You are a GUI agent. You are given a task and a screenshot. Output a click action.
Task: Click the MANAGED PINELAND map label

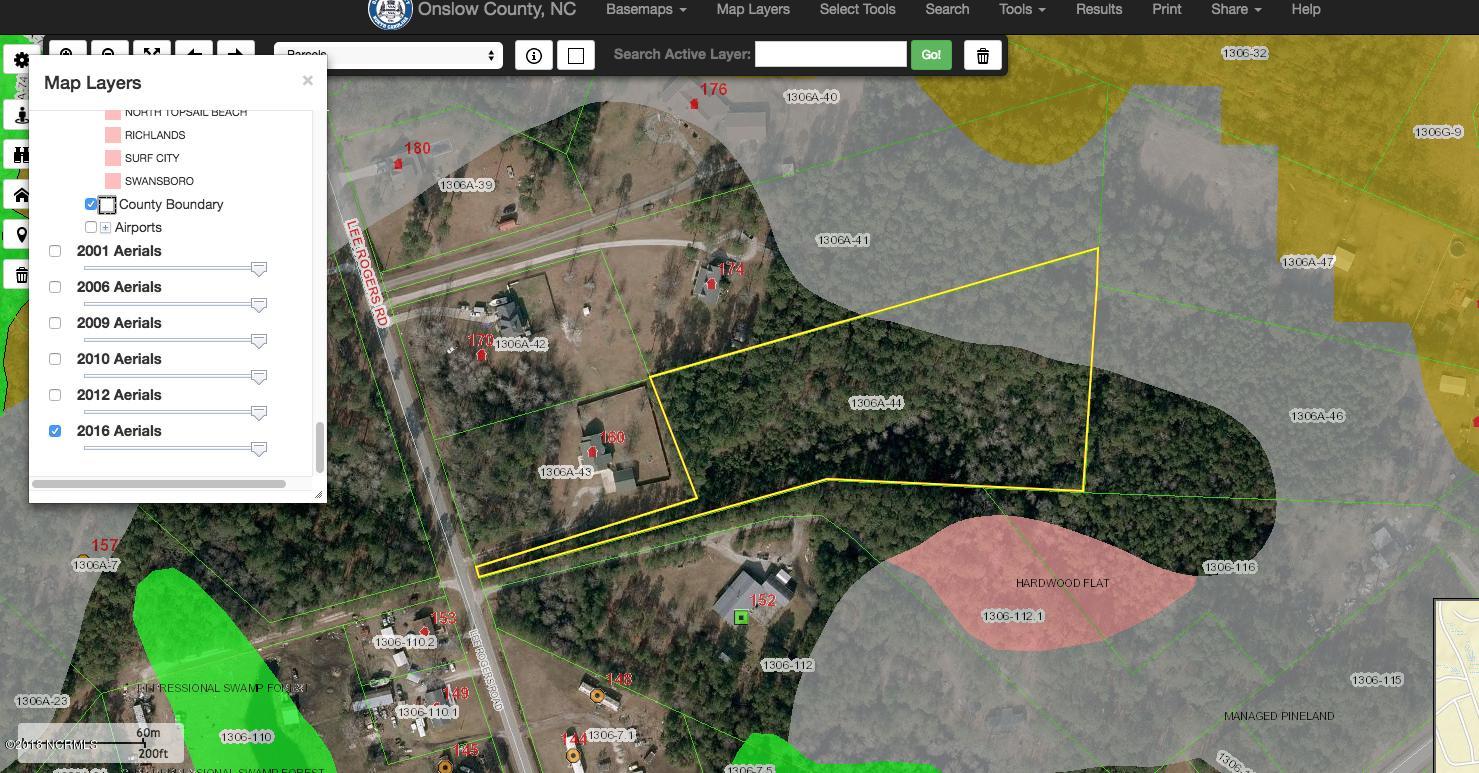[1279, 716]
